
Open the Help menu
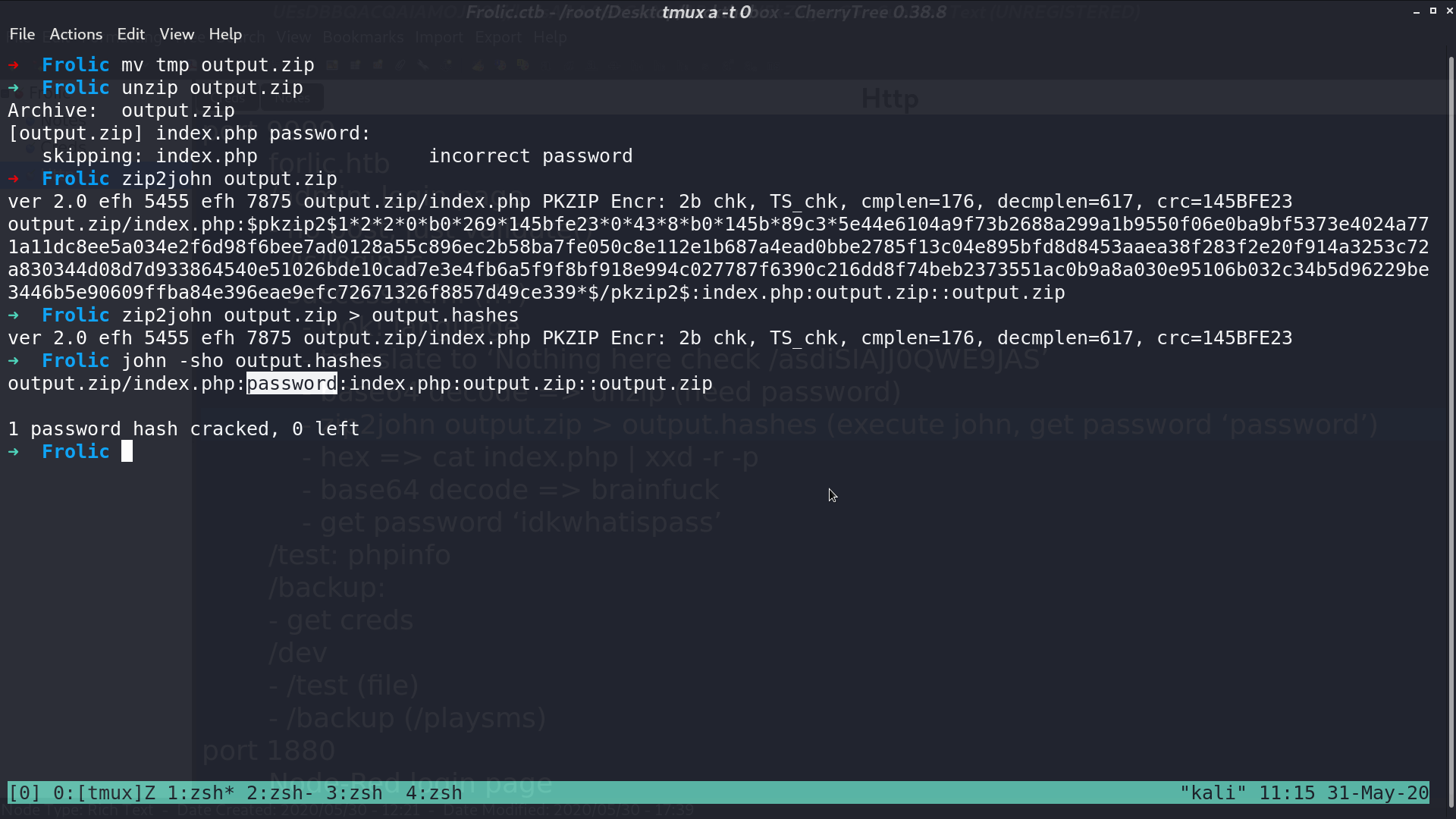click(x=225, y=34)
